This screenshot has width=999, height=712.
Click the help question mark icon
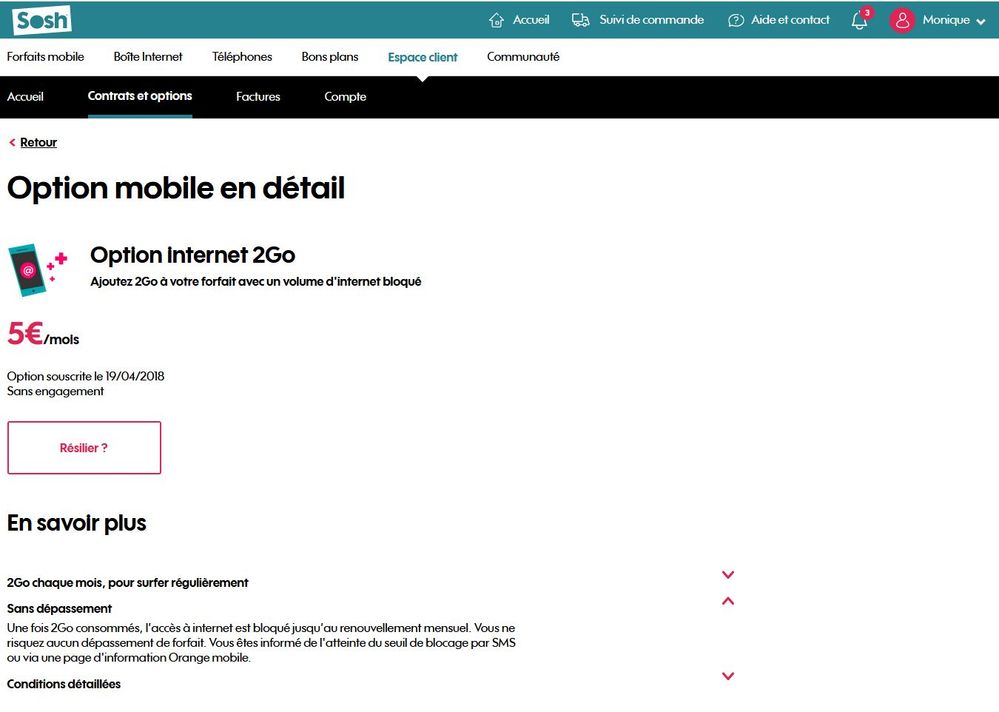click(736, 20)
